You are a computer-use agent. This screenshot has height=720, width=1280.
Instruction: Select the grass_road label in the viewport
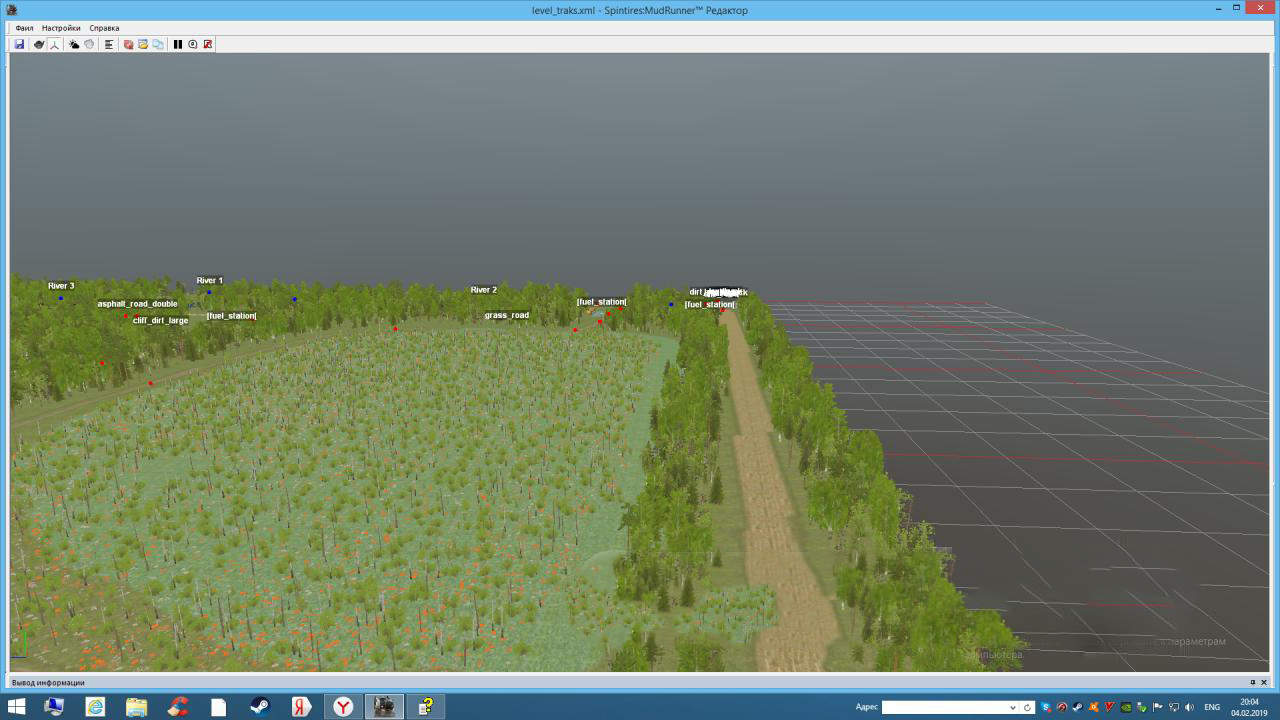pyautogui.click(x=506, y=316)
